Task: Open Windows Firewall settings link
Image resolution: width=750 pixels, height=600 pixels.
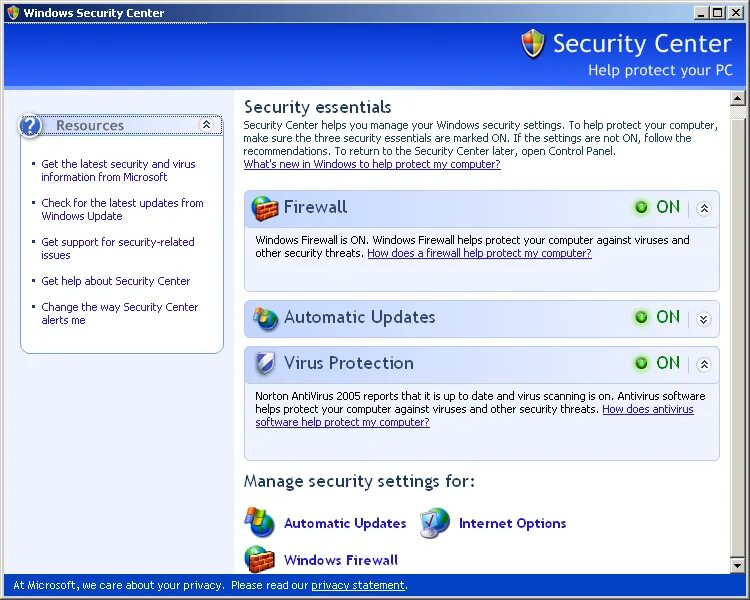Action: pyautogui.click(x=341, y=560)
